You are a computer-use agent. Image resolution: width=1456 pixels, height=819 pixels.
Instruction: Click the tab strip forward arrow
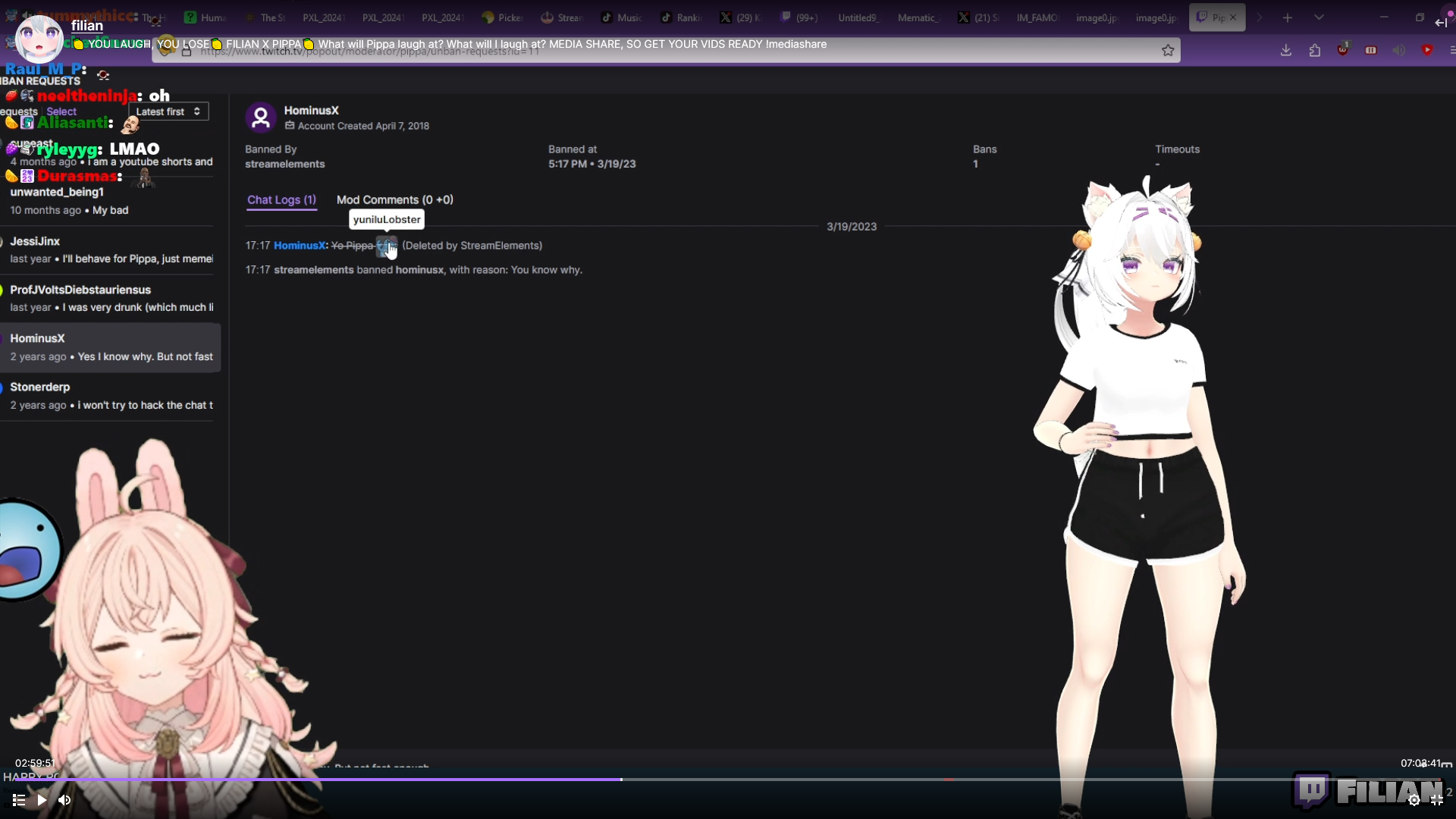tap(1260, 17)
